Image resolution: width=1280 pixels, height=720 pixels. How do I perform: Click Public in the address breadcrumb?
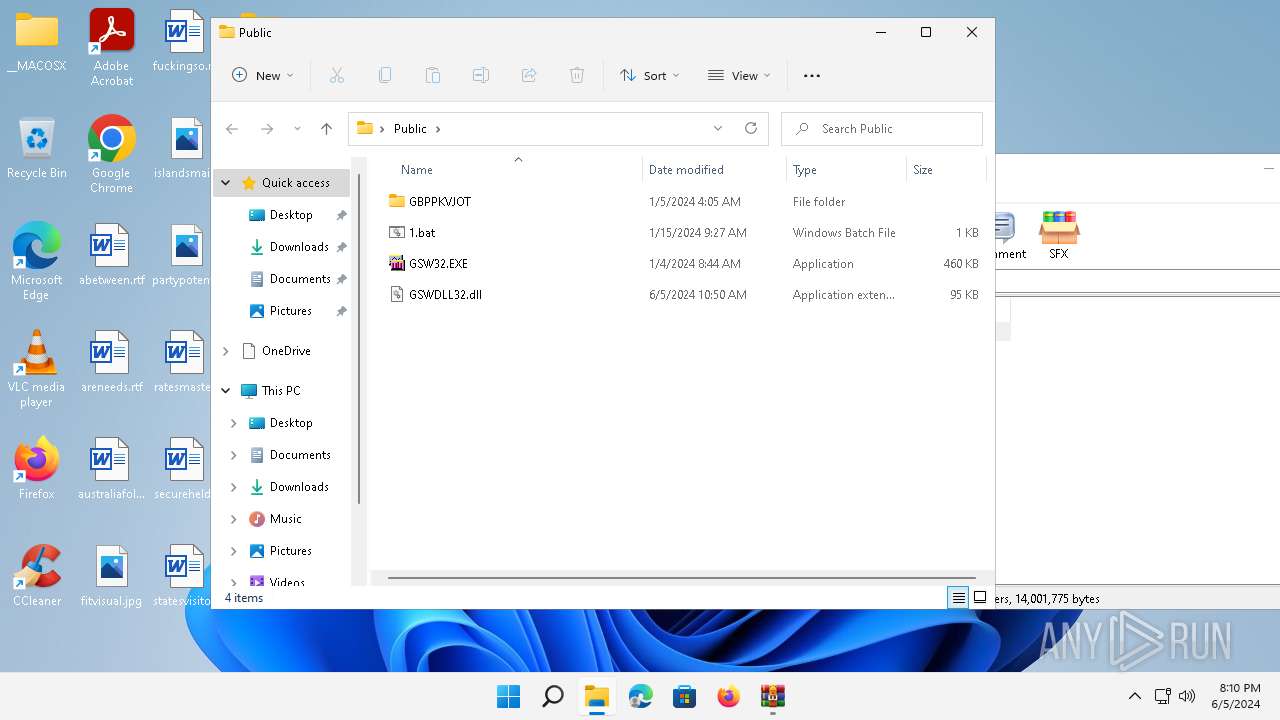point(410,128)
